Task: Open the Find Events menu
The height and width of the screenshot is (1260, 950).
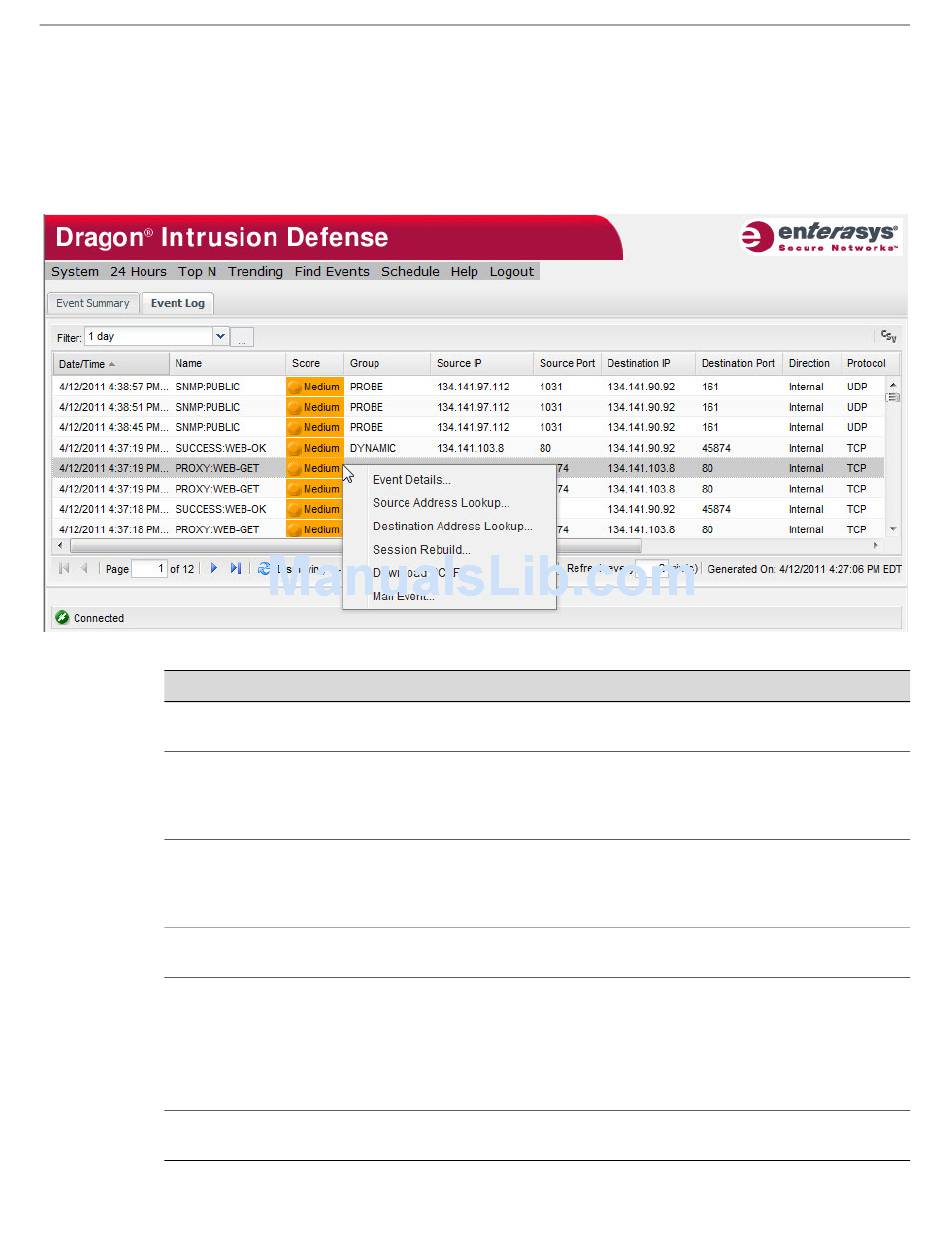Action: 332,271
